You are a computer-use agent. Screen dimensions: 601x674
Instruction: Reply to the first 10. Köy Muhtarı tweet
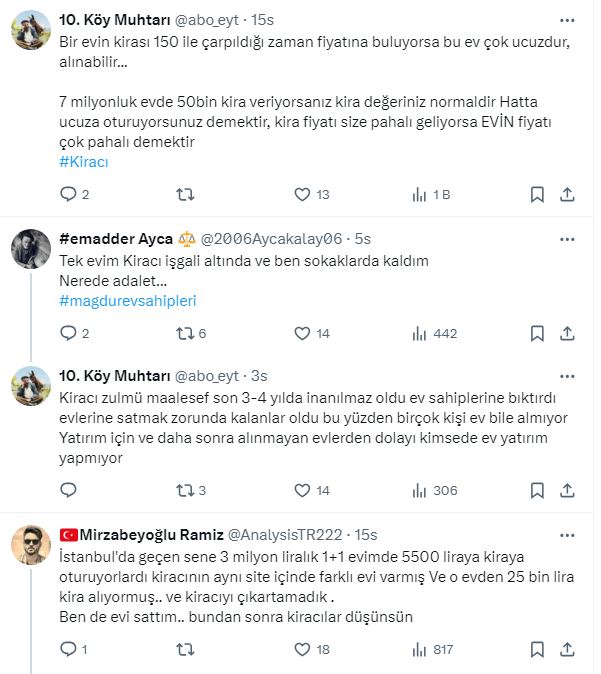click(x=68, y=194)
